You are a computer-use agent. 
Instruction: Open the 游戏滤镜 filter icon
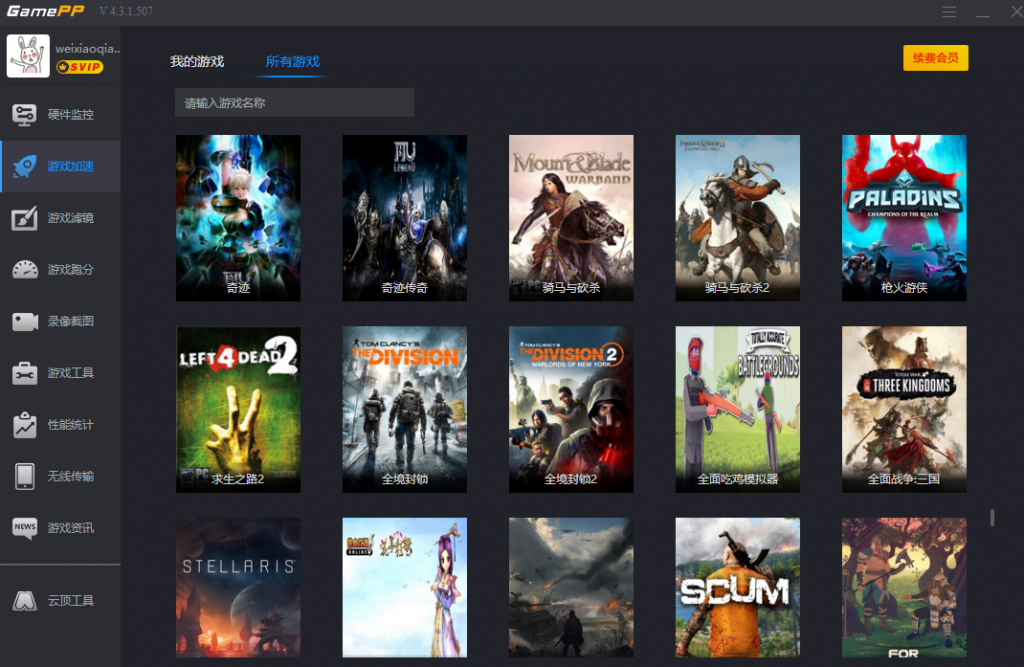pyautogui.click(x=25, y=218)
